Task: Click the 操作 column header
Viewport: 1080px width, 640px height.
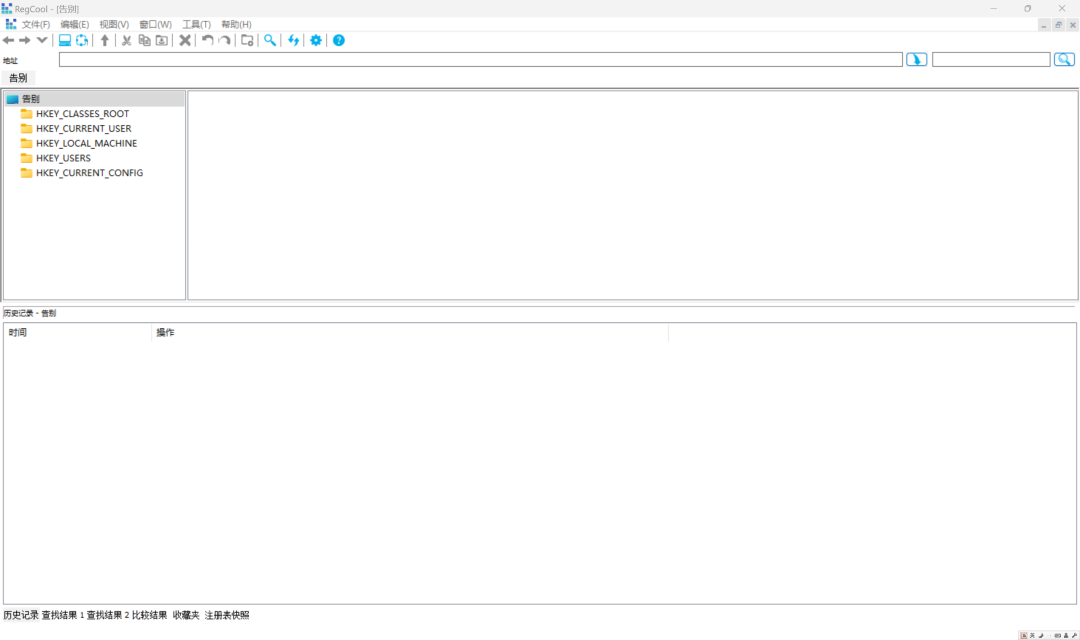Action: 410,333
